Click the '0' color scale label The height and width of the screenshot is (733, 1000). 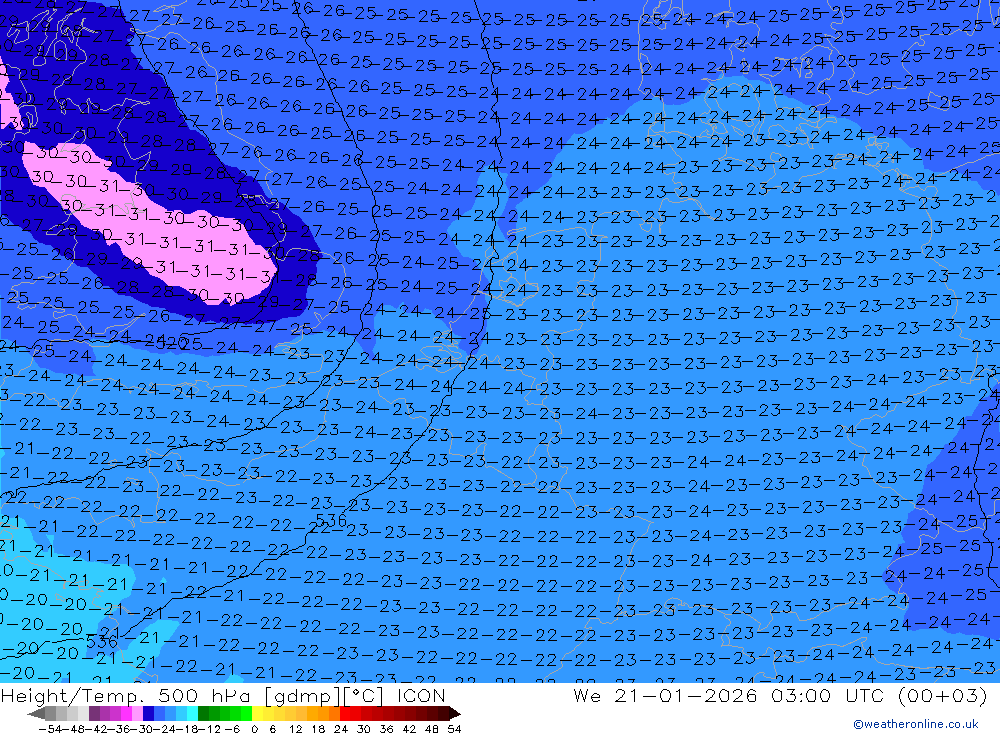click(x=254, y=729)
